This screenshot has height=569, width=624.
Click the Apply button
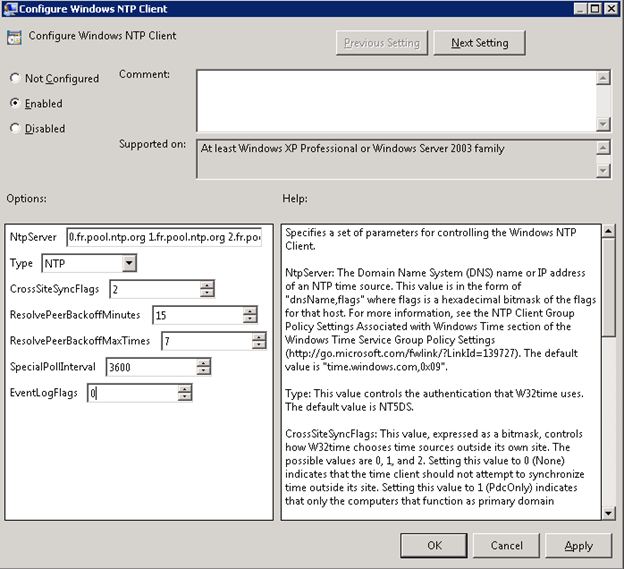pos(578,545)
